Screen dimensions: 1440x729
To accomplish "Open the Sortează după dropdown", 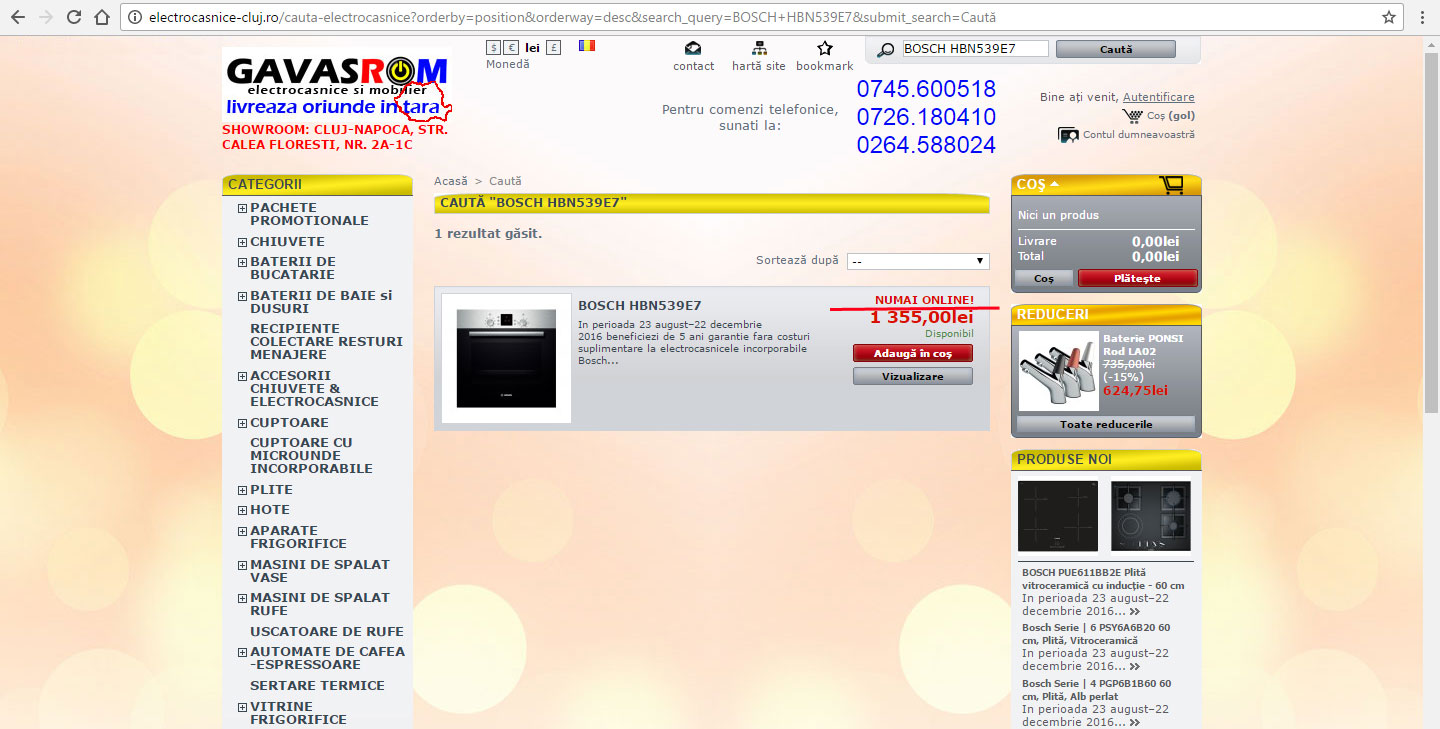I will tap(918, 261).
